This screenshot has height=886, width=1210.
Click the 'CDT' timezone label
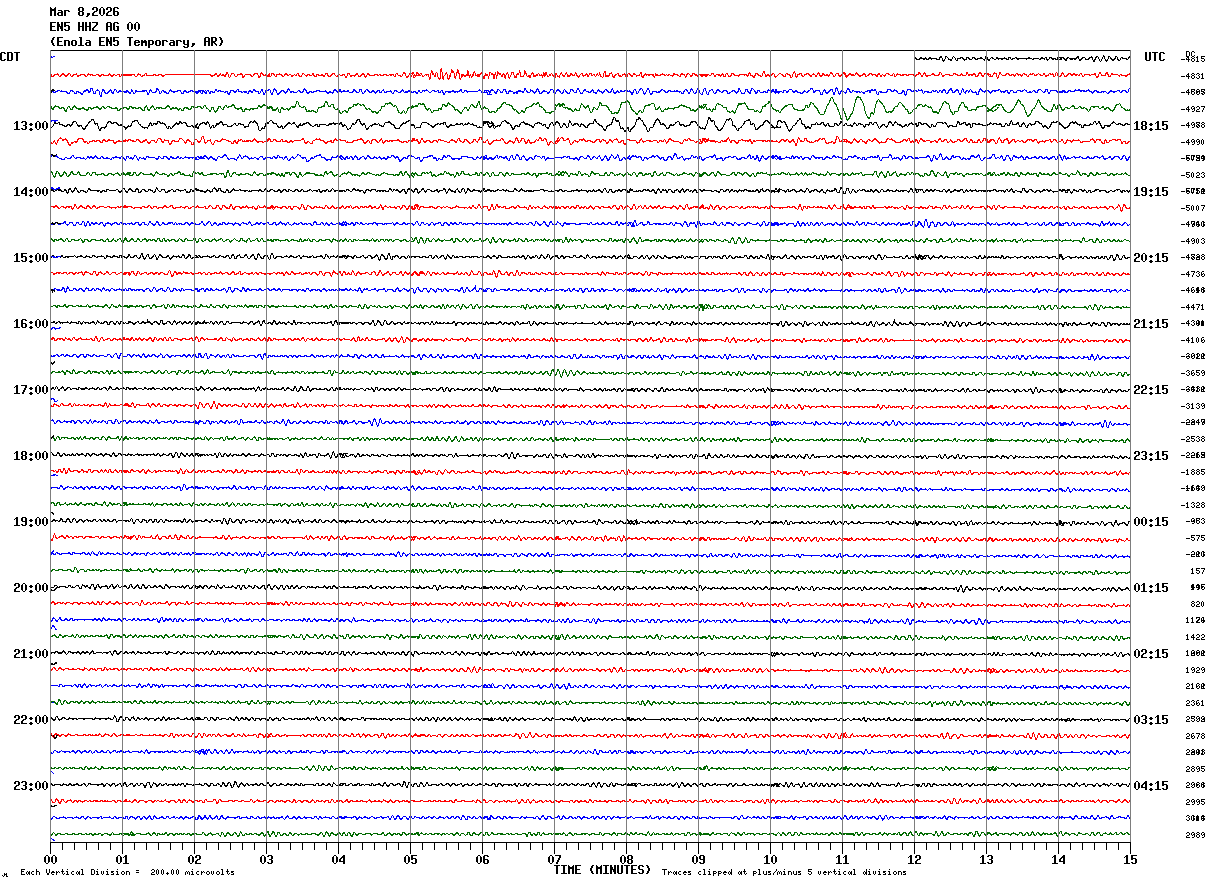pyautogui.click(x=10, y=57)
